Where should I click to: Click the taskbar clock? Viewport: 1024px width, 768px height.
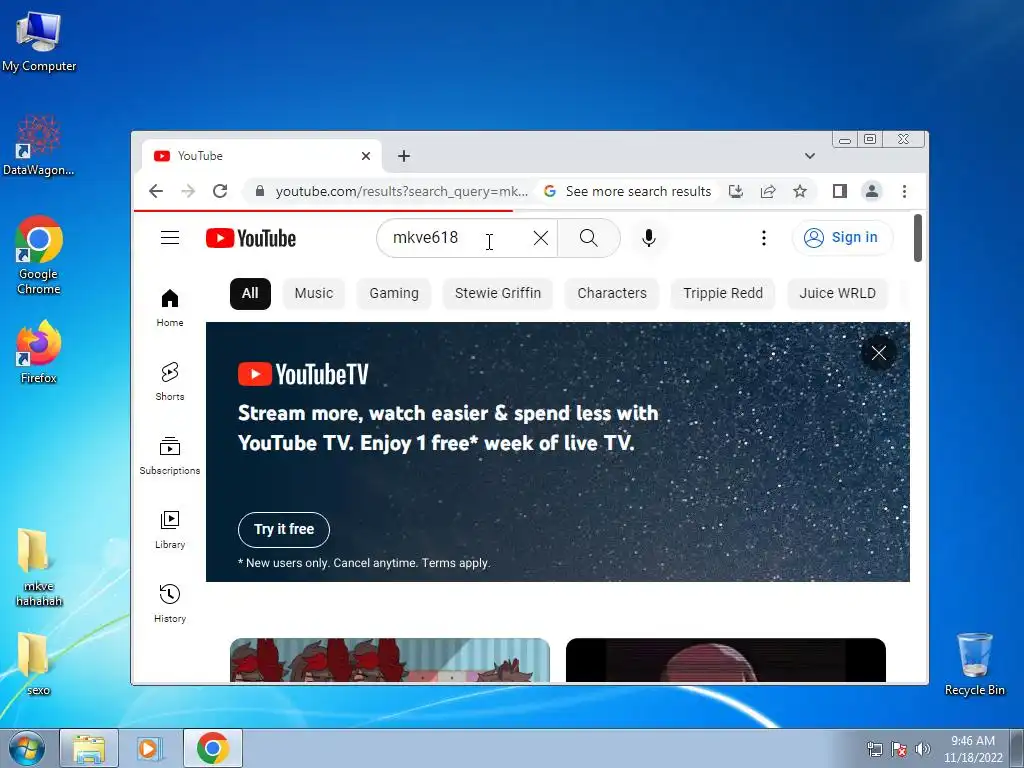pos(973,749)
